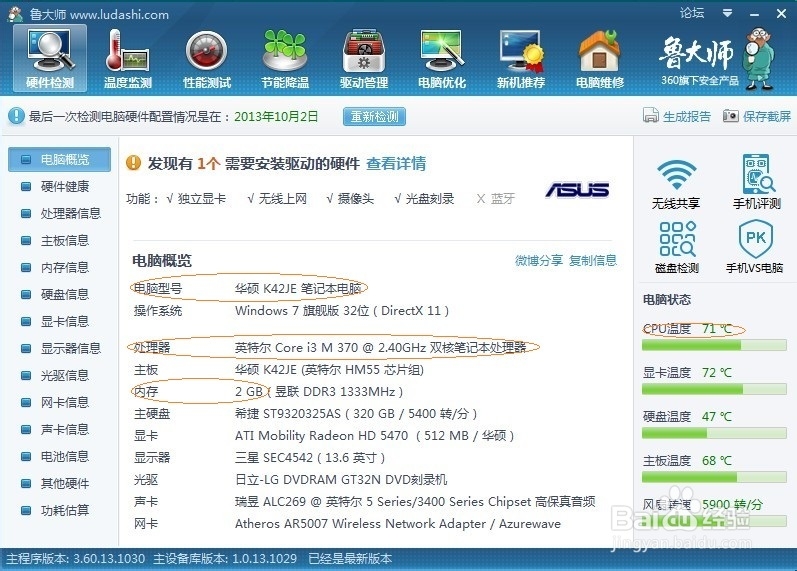Click the CPU温度 temperature bar
The width and height of the screenshot is (797, 571).
(x=714, y=346)
